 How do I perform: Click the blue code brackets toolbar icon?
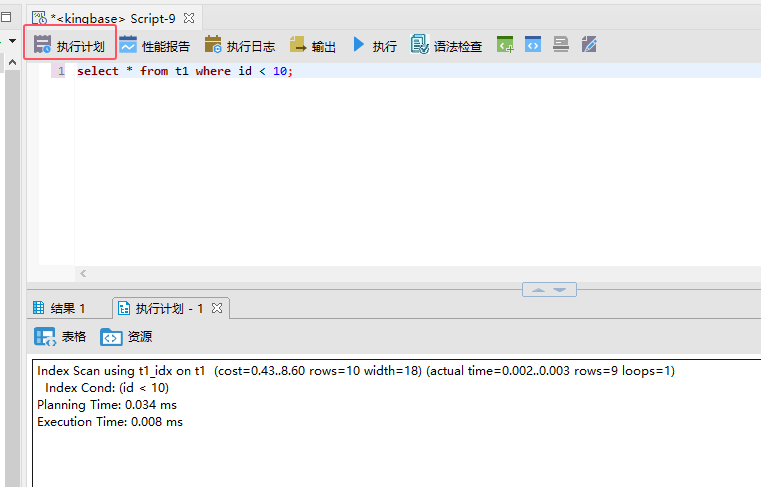(534, 45)
